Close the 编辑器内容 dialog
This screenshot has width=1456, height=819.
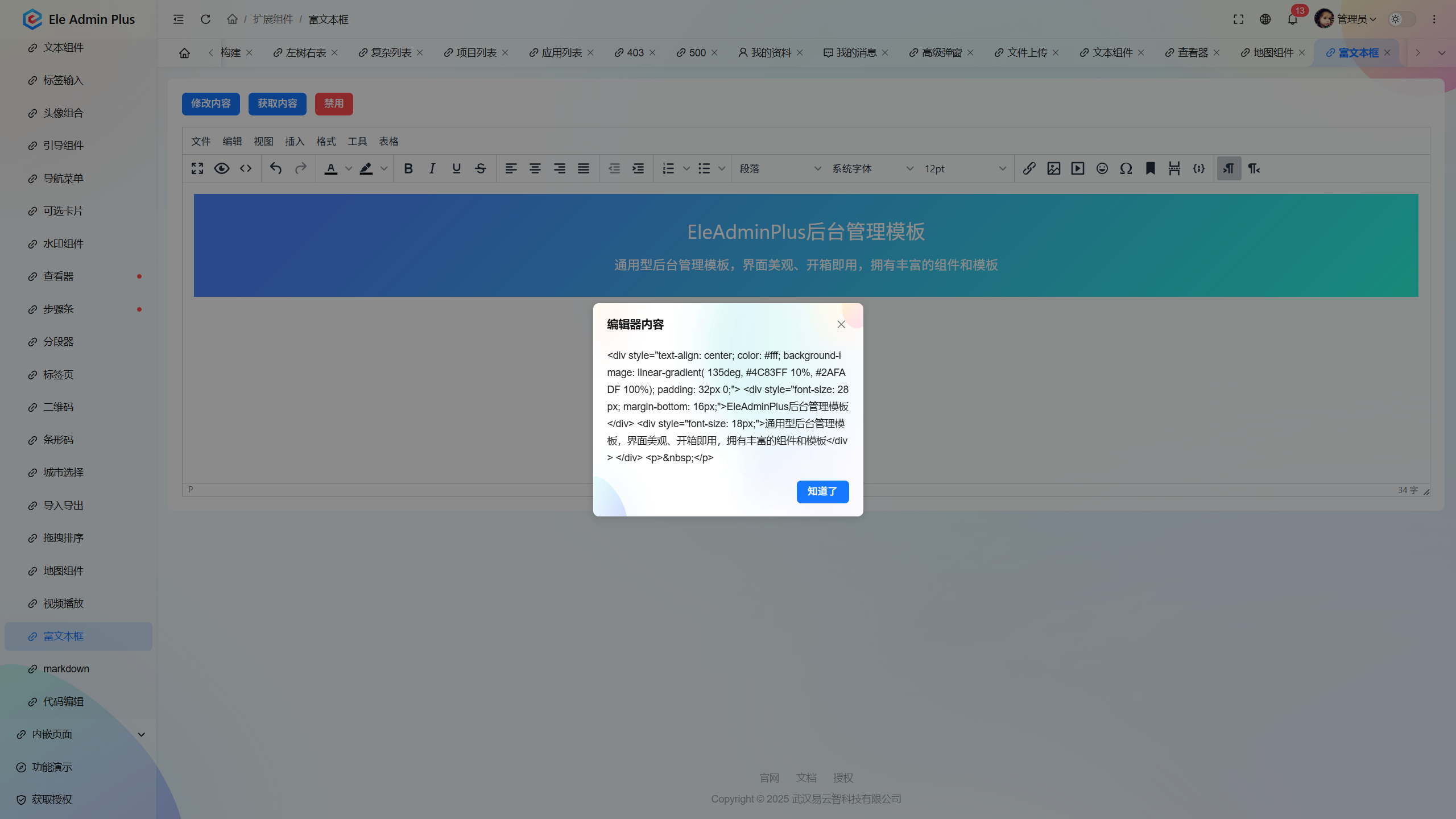click(x=841, y=324)
